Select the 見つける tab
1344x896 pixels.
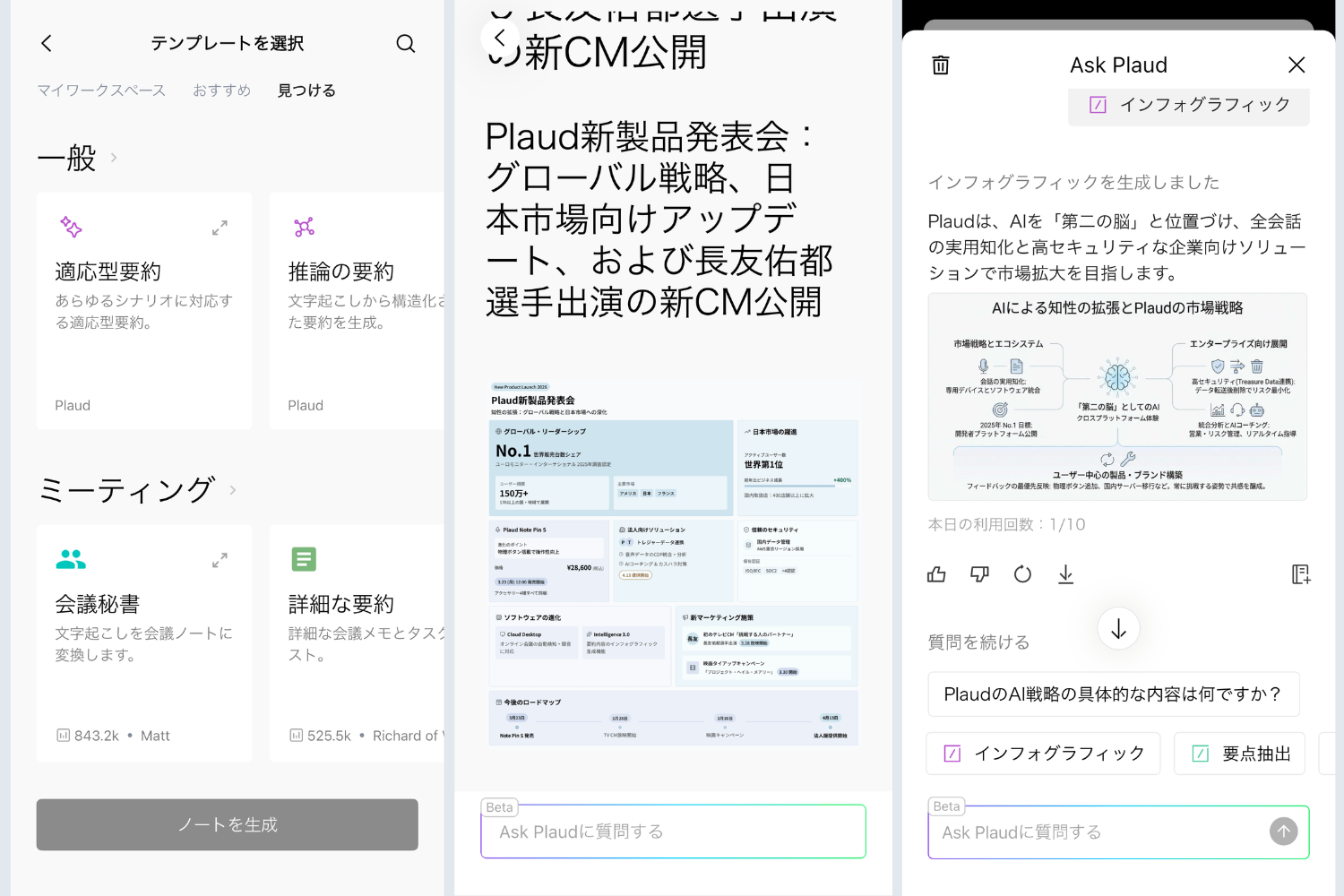point(306,90)
